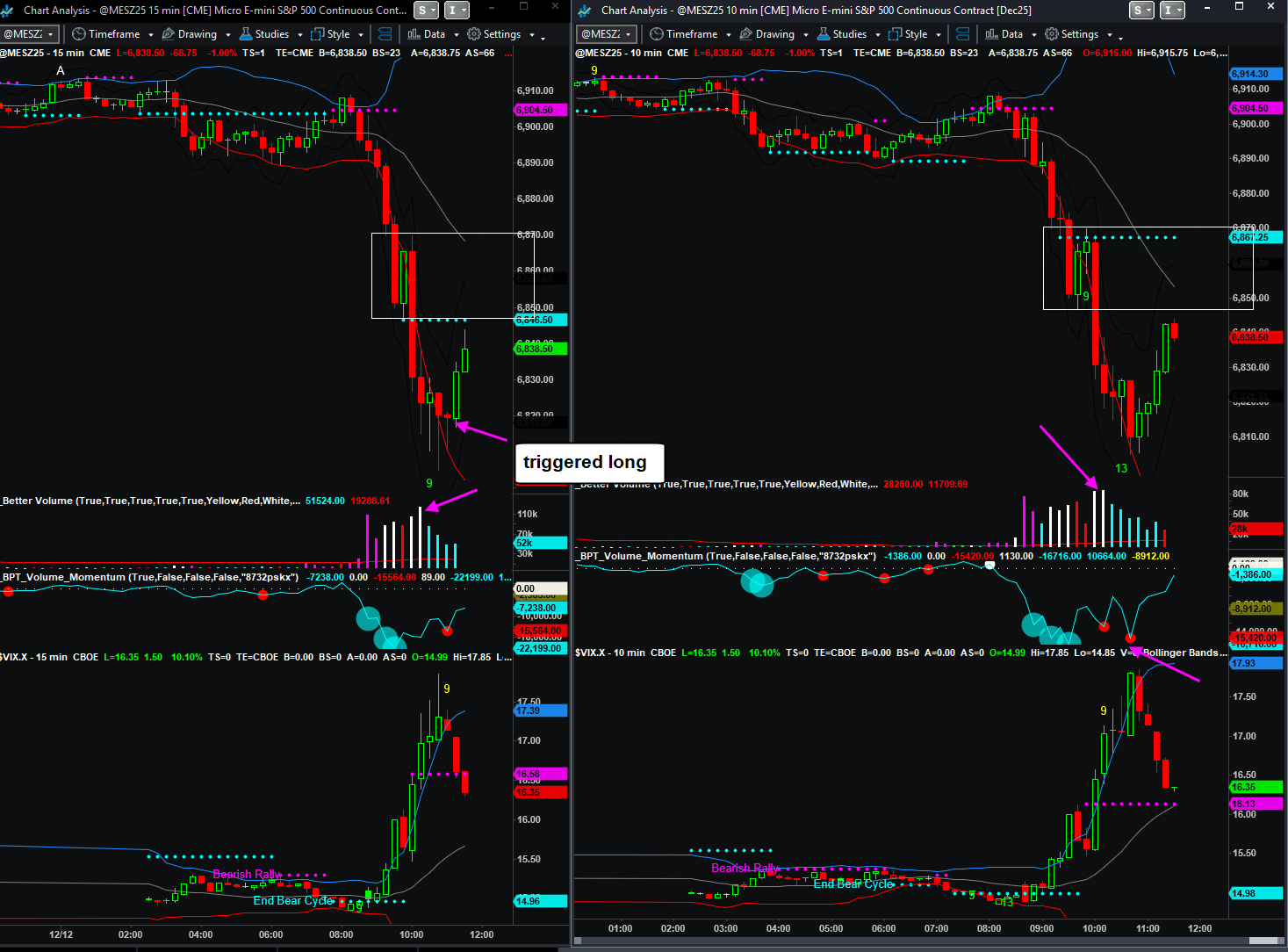Open Settings gear in right chart toolbar
This screenshot has height=952, width=1288.
(x=1052, y=34)
